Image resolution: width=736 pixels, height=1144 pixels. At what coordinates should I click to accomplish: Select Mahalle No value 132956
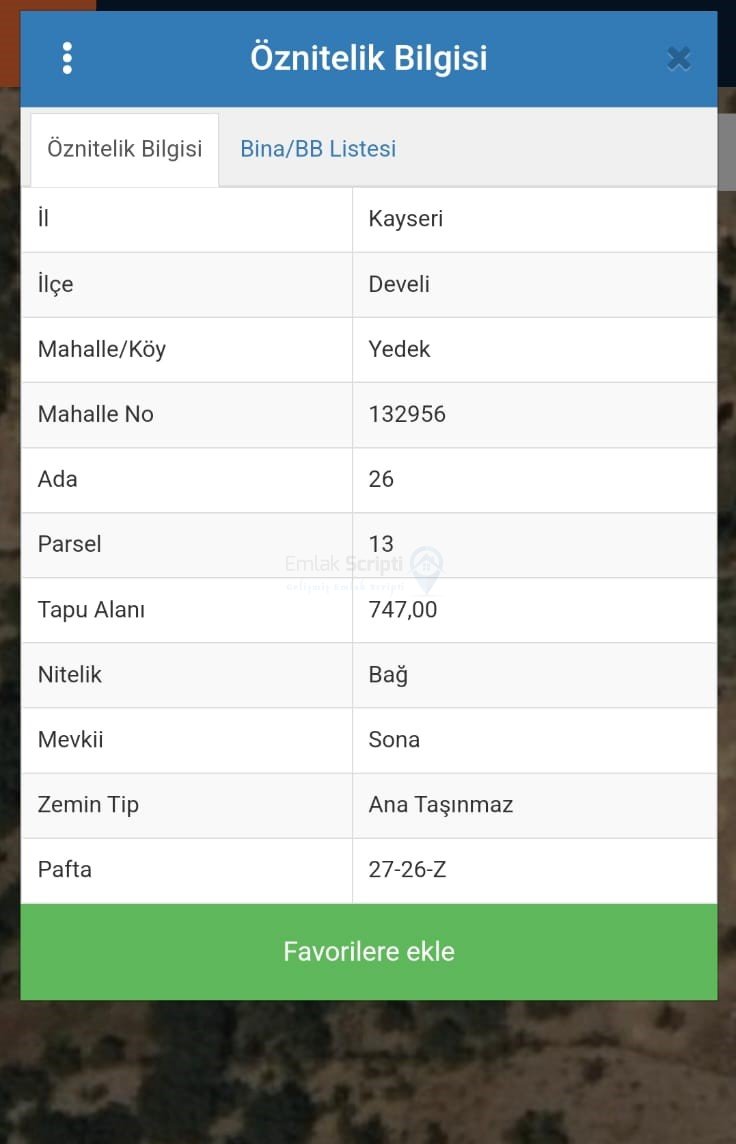pos(407,414)
